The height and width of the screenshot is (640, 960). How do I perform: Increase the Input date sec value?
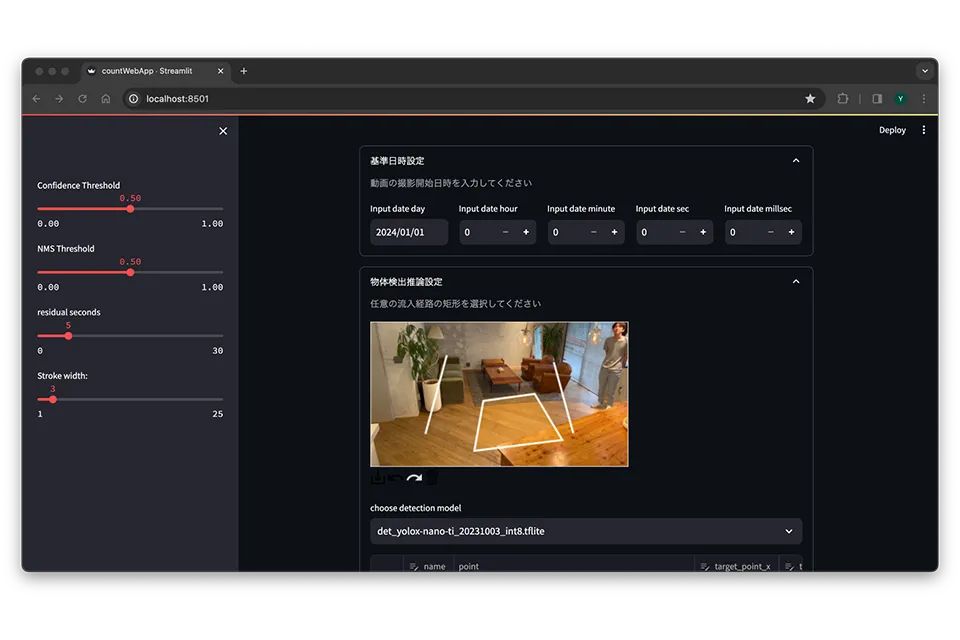coord(703,232)
